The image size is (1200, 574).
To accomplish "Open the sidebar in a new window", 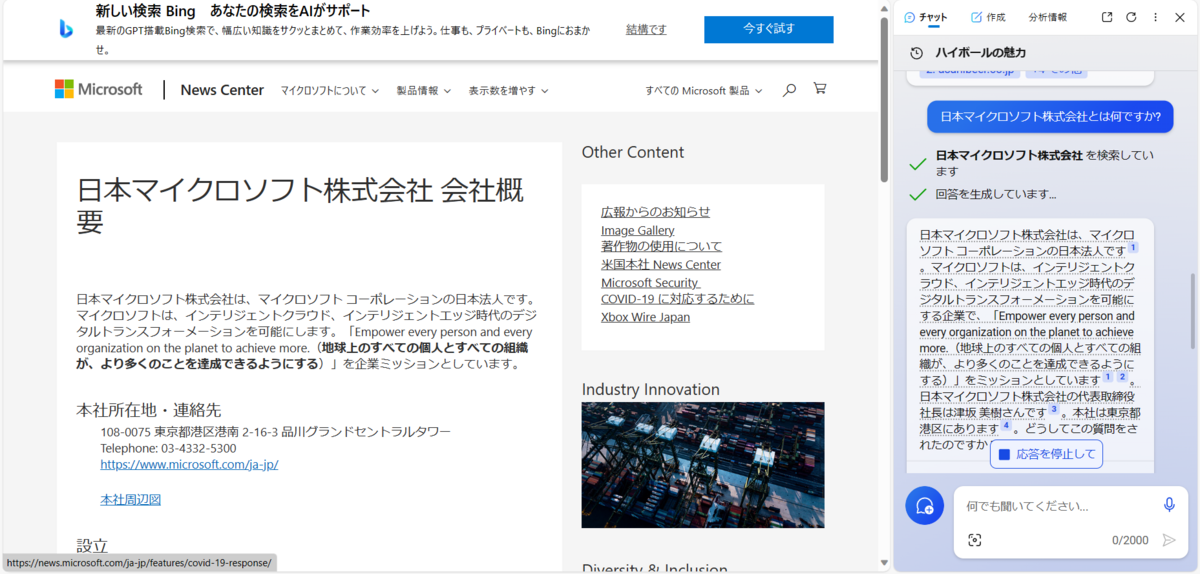I will point(1107,17).
